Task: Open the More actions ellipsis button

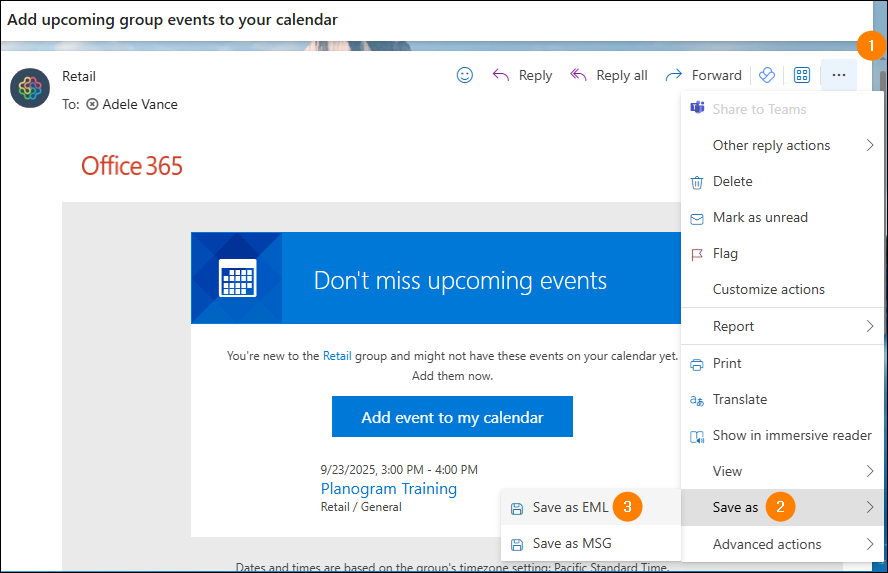Action: click(x=838, y=75)
